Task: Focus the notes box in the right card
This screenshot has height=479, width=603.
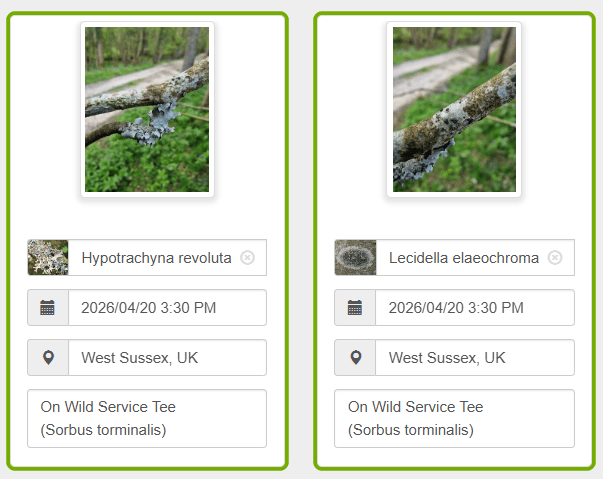Action: [x=454, y=418]
